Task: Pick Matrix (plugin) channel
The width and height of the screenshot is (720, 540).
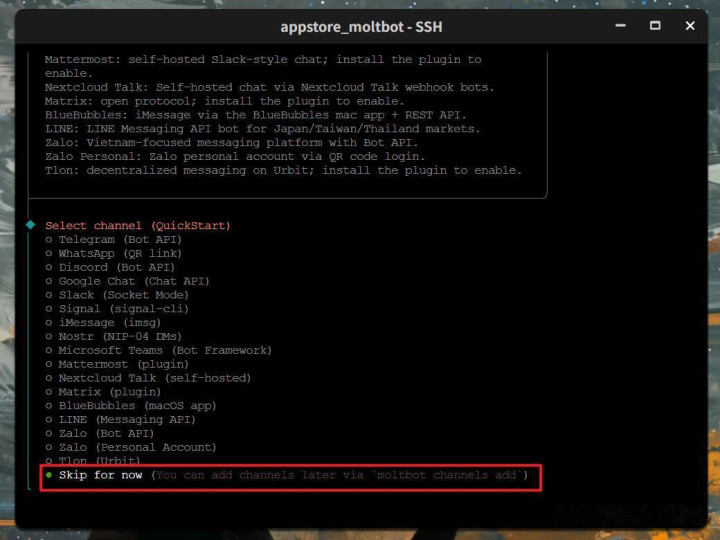Action: point(103,392)
